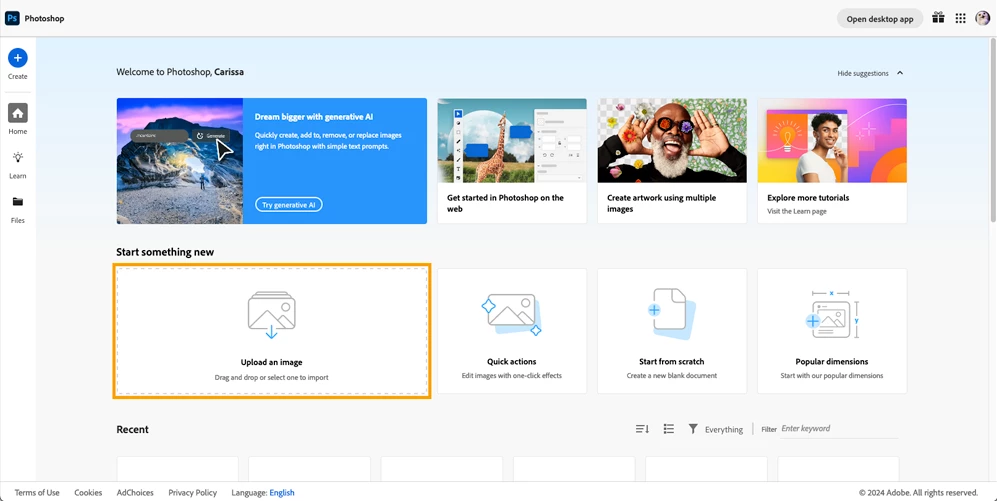Viewport: 997px width, 501px height.
Task: Open the Quick actions card
Action: 512,331
